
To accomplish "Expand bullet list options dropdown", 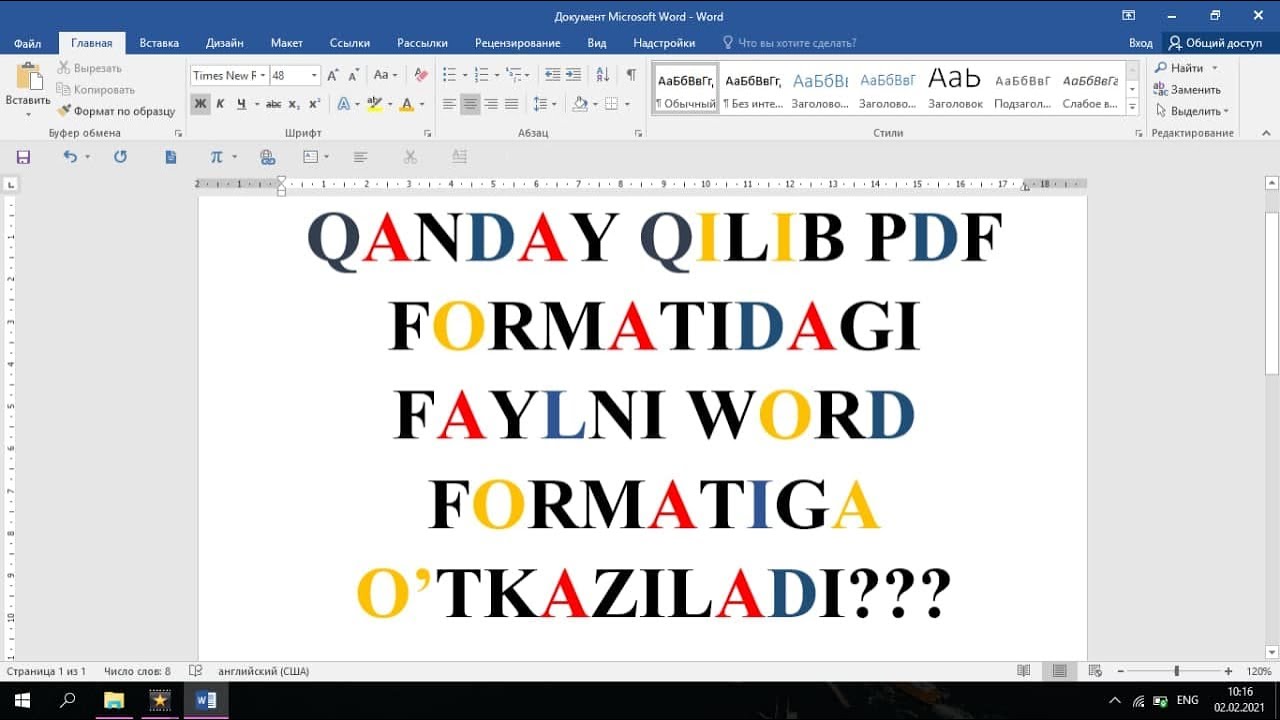I will [x=464, y=75].
